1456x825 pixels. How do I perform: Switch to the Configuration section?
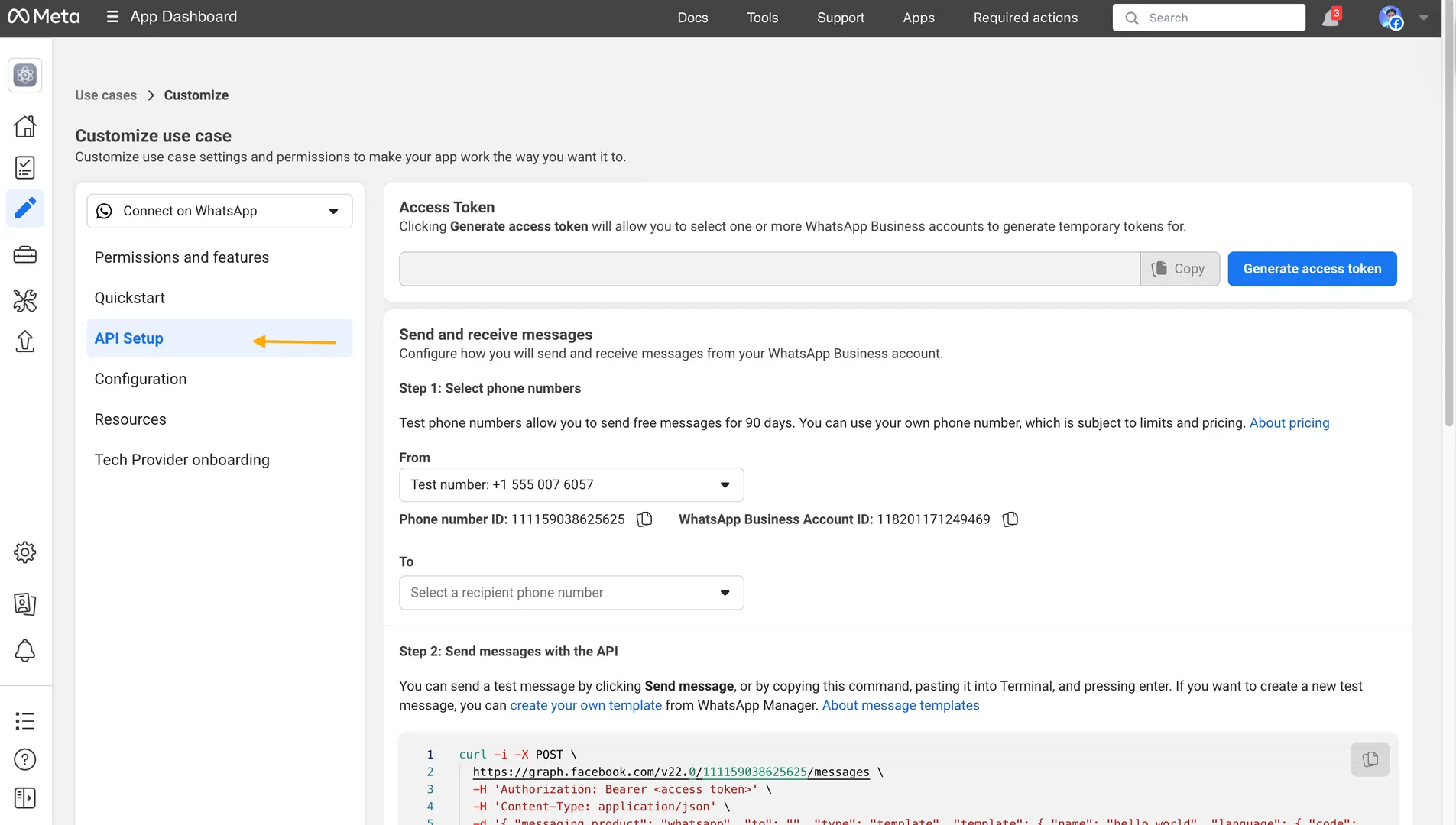141,378
